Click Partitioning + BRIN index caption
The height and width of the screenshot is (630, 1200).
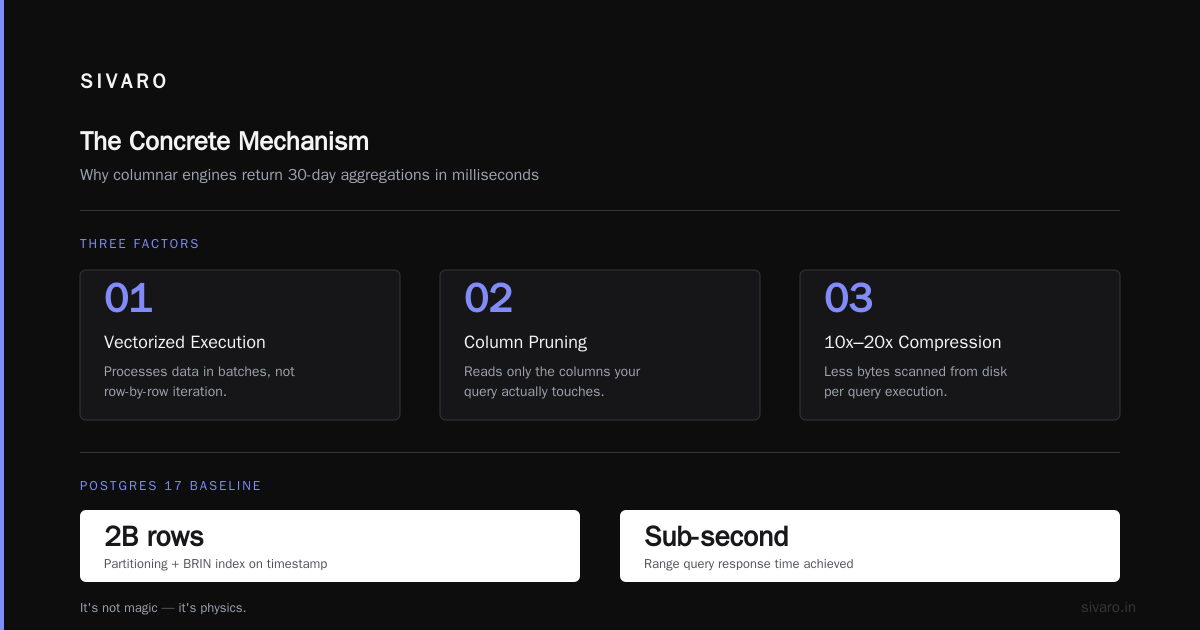(x=215, y=564)
